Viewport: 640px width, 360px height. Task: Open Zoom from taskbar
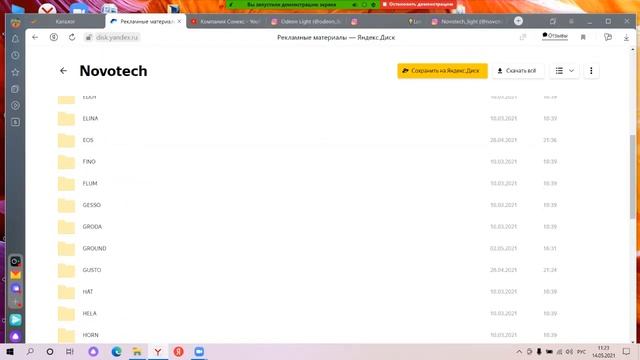pyautogui.click(x=199, y=351)
